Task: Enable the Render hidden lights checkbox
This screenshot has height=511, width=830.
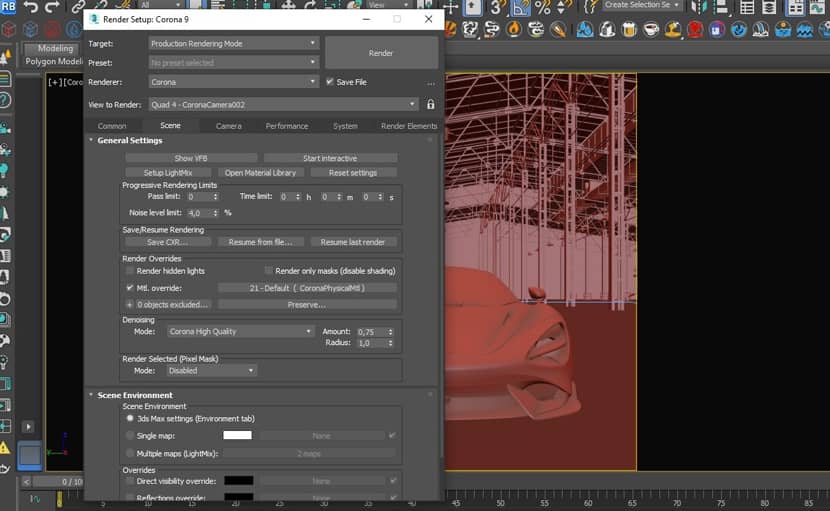Action: click(130, 271)
